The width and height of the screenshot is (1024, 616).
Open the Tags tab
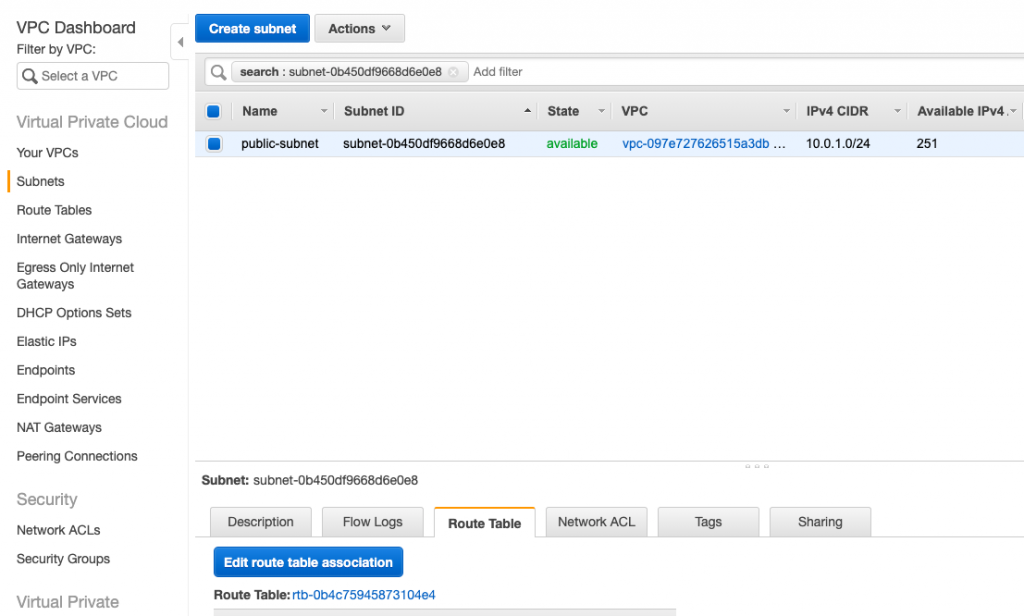(x=708, y=522)
